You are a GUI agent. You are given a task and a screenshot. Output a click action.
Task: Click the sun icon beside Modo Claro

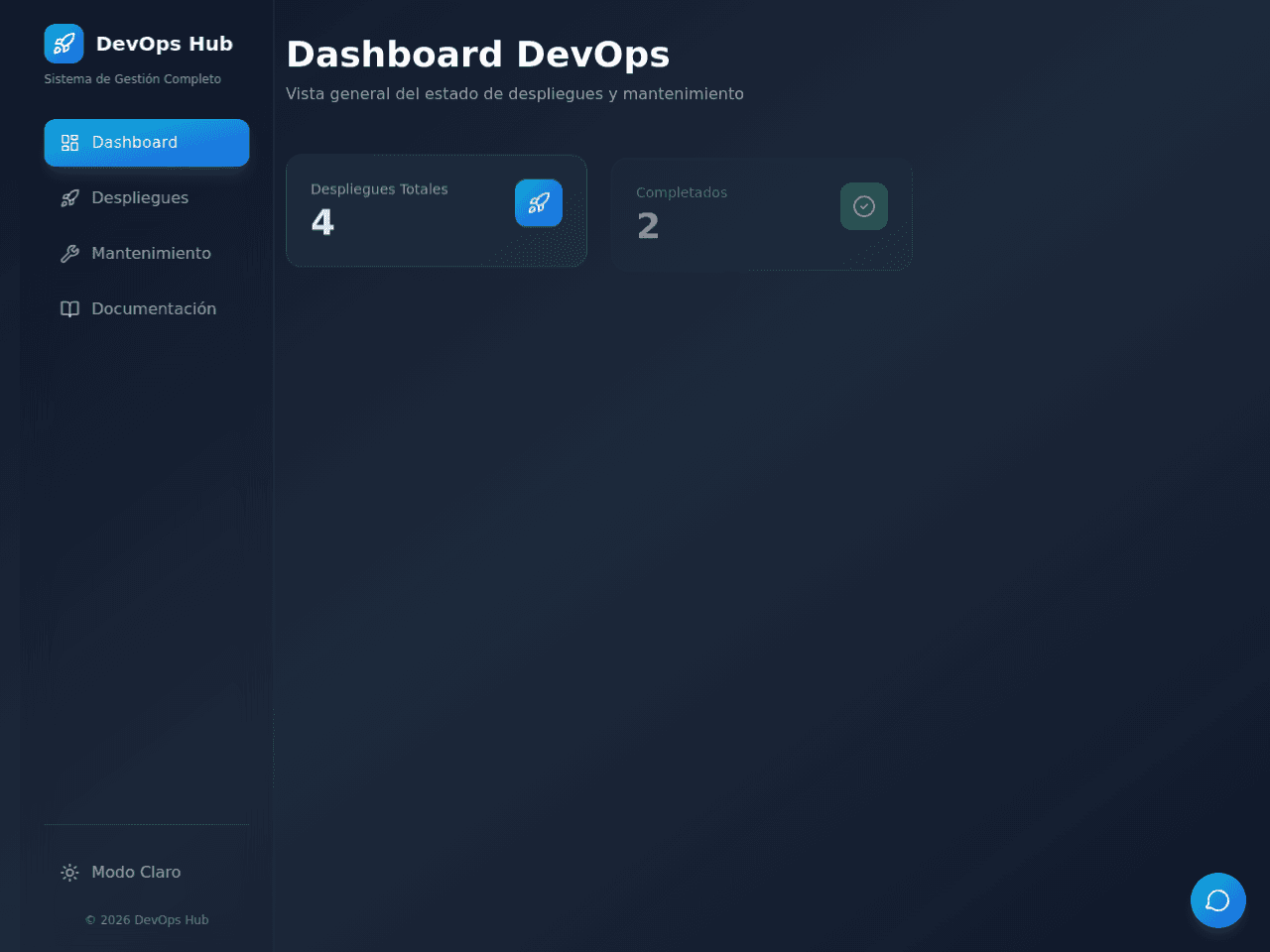69,873
